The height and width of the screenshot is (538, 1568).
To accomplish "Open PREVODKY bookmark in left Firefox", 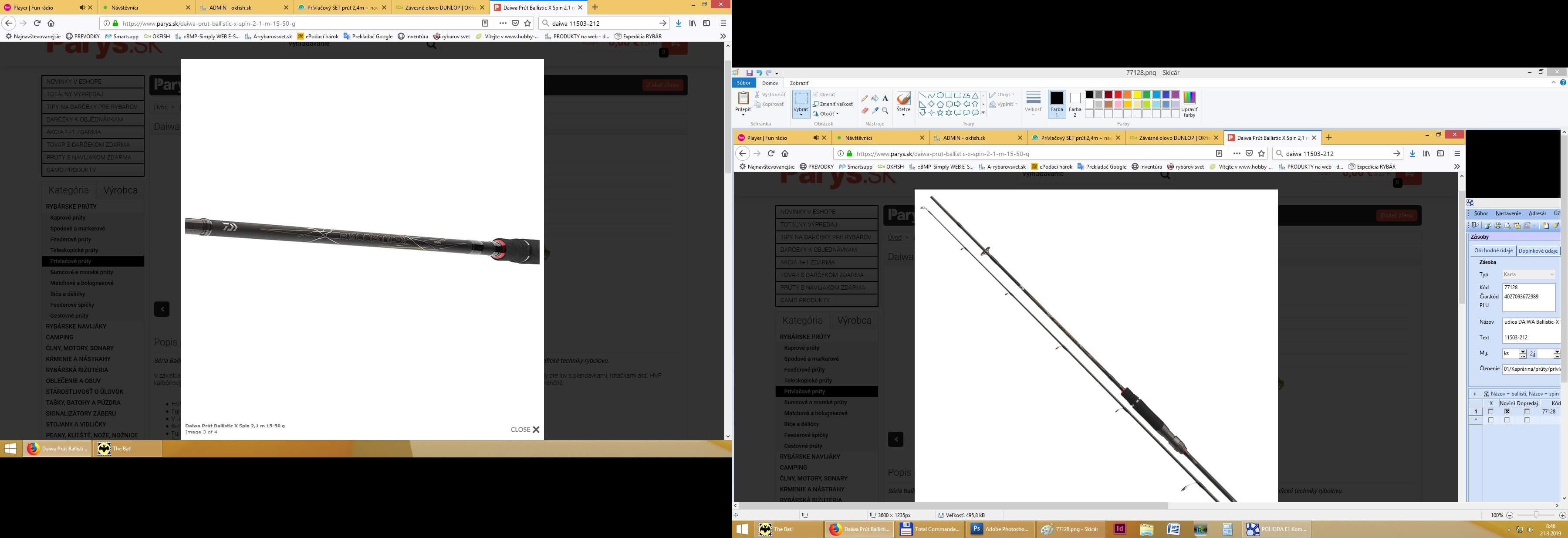I will (83, 37).
